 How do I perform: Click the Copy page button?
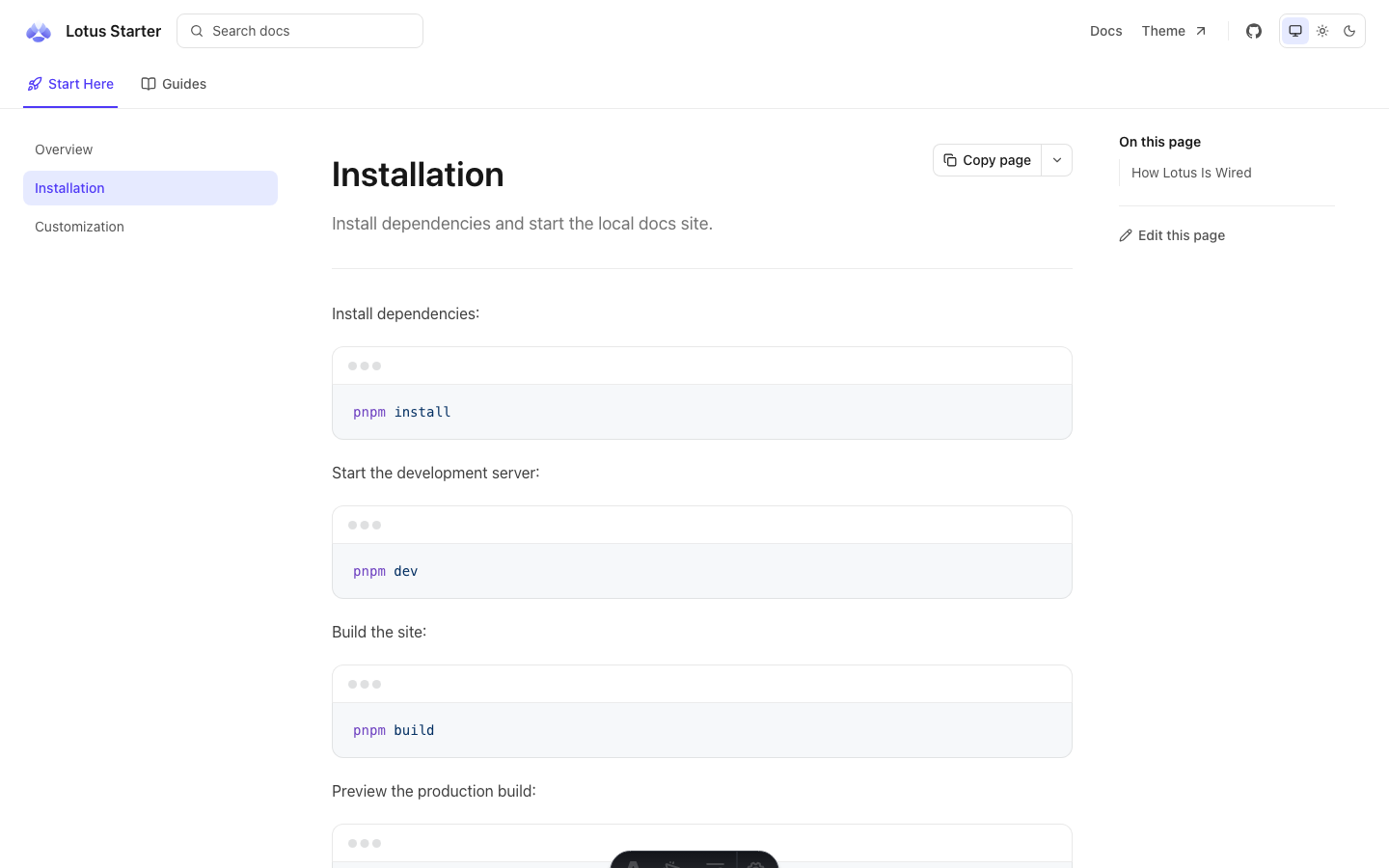(x=988, y=160)
